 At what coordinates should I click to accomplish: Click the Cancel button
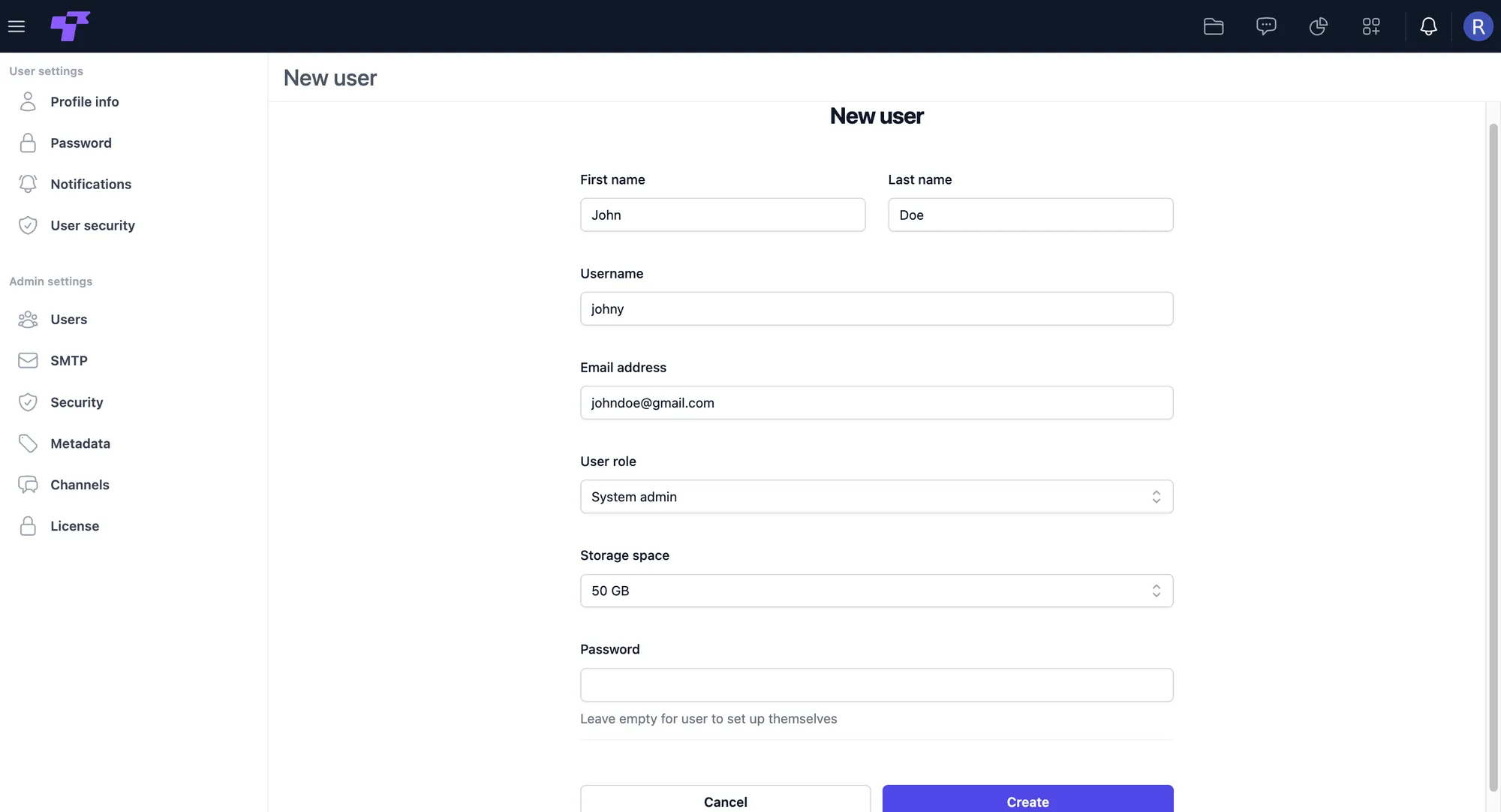pos(725,799)
